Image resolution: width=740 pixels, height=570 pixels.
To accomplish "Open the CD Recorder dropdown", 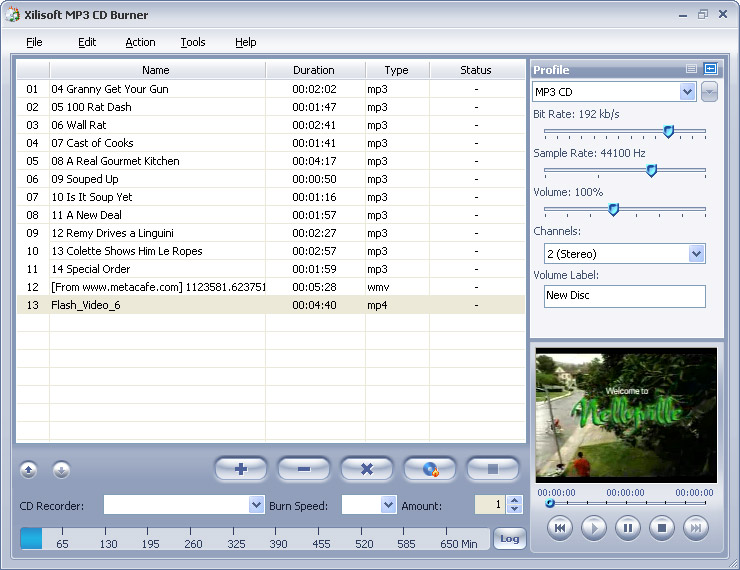I will point(256,505).
